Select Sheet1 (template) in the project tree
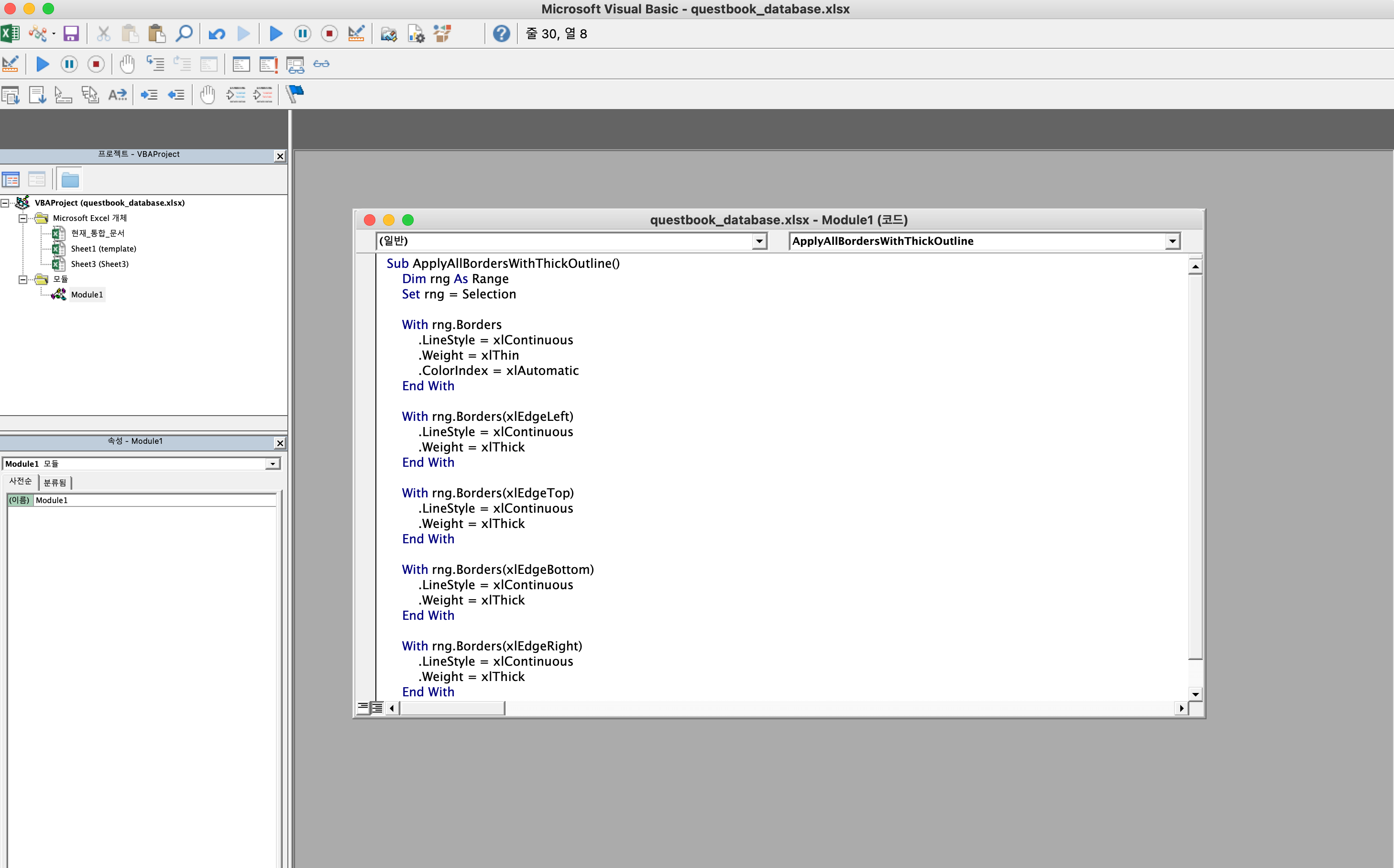 (x=103, y=249)
